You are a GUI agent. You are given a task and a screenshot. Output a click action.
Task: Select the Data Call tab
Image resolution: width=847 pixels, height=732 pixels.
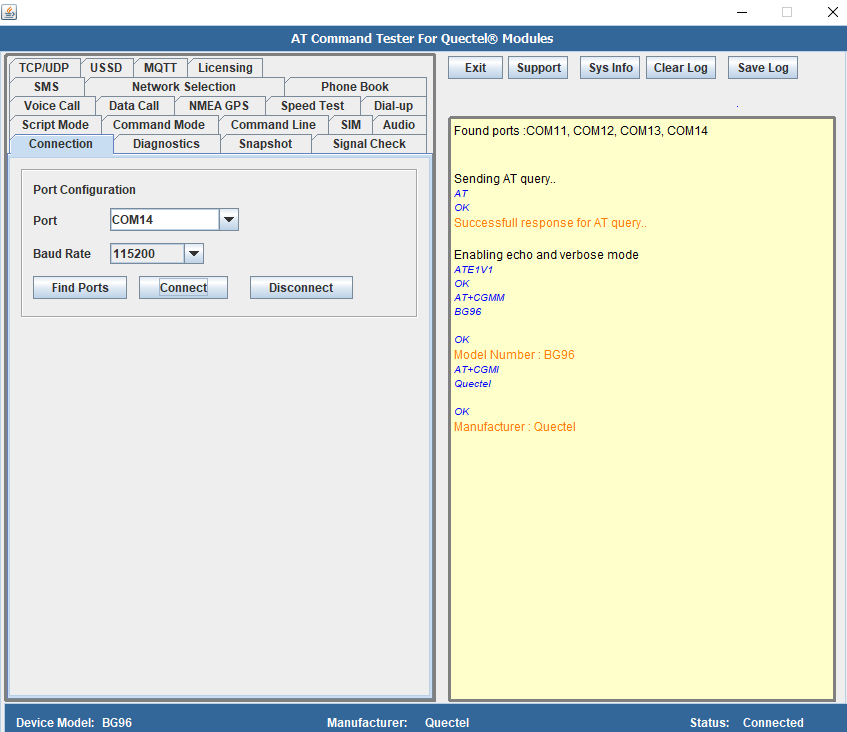coord(134,105)
